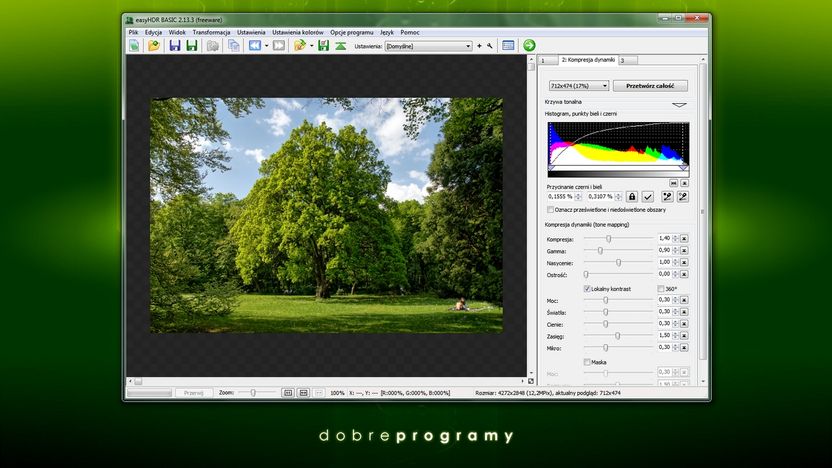Adjust the black clipping percent stepper
Viewport: 832px width, 468px height.
pyautogui.click(x=578, y=197)
